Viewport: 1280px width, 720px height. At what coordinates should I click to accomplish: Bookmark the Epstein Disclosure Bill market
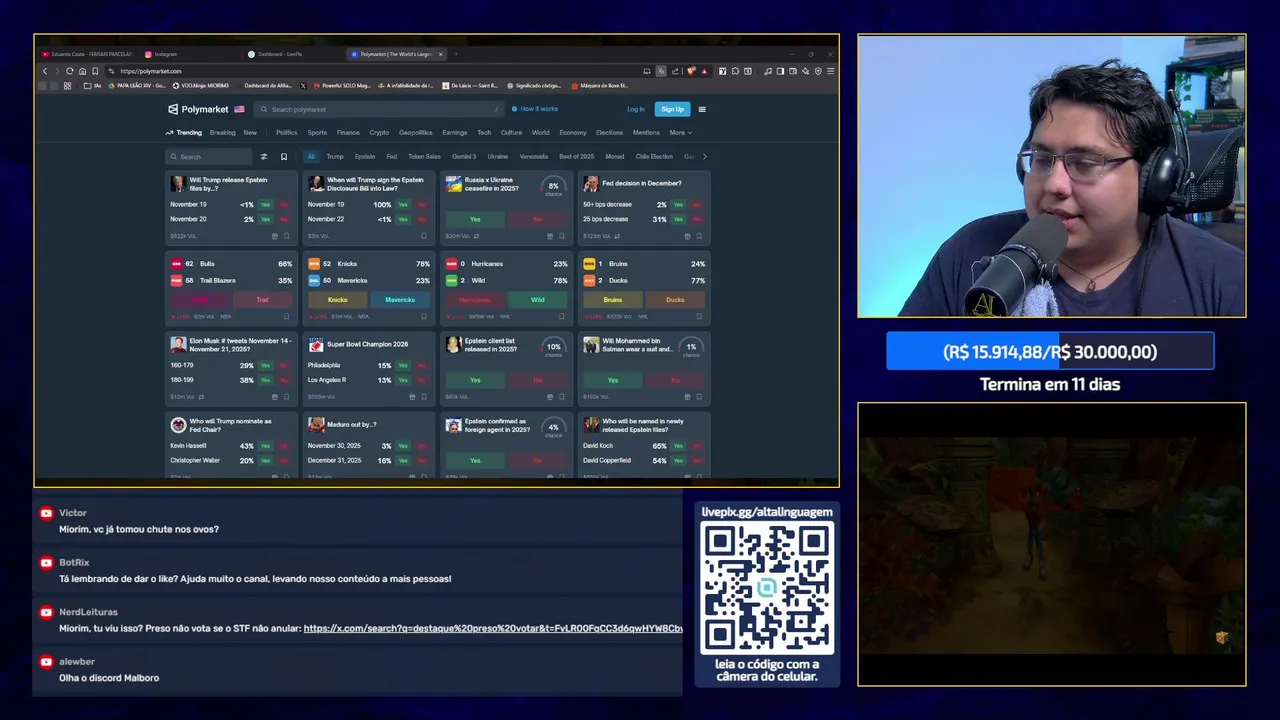(424, 236)
